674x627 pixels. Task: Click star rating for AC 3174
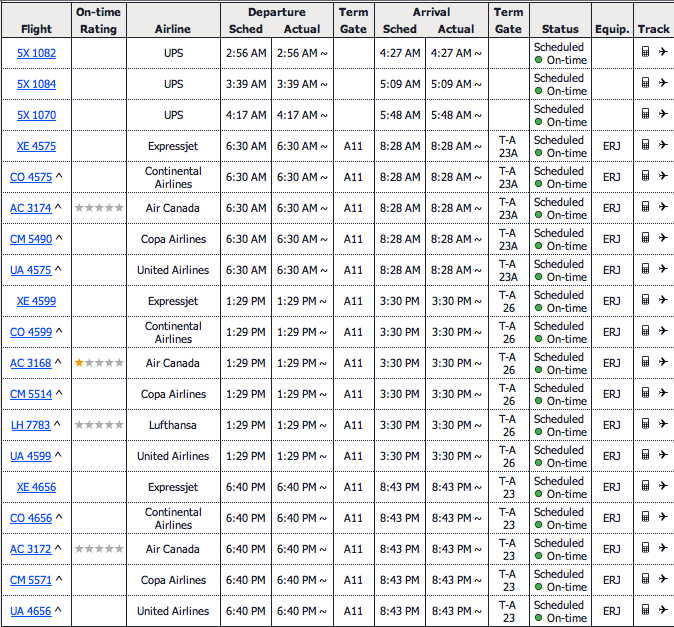[99, 208]
